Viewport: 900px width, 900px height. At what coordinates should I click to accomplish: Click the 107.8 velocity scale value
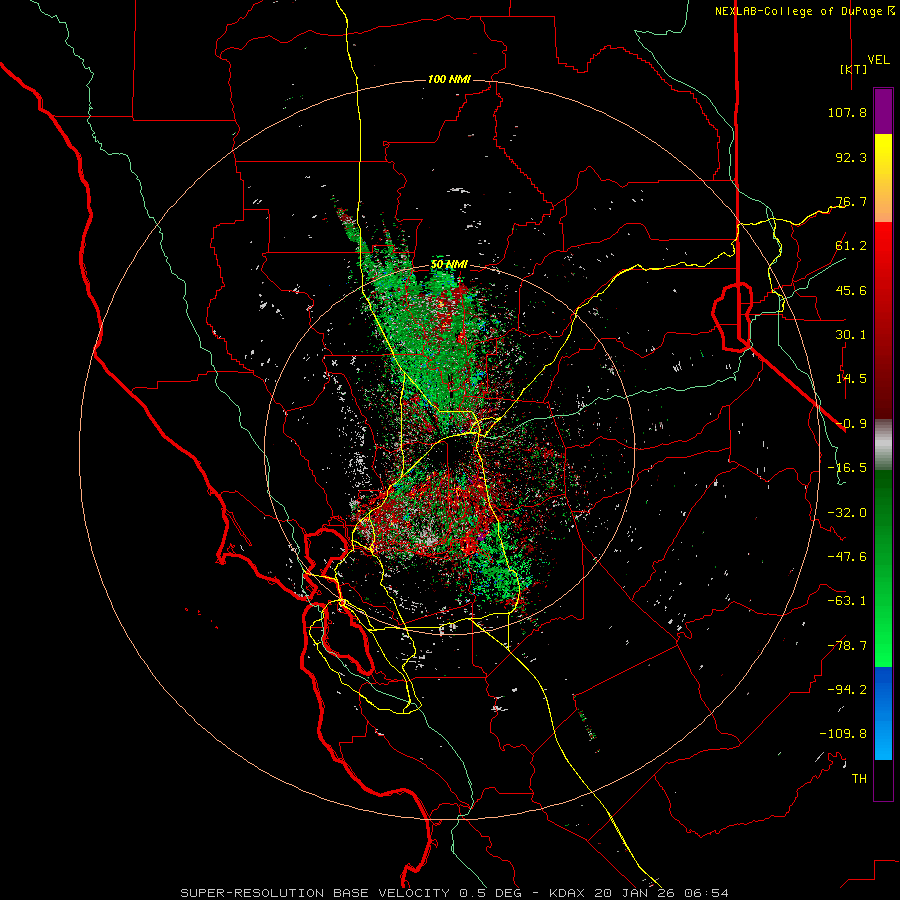point(847,112)
